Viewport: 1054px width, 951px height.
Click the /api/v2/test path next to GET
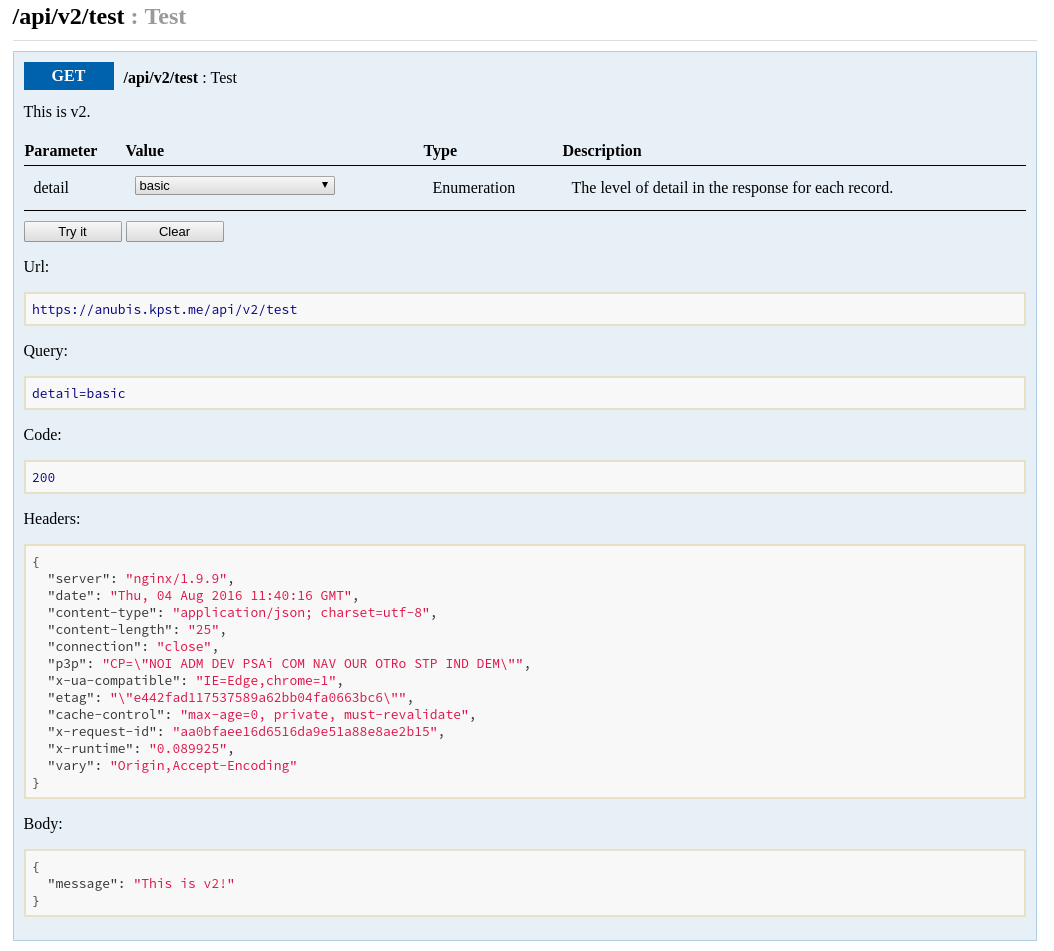[x=161, y=77]
